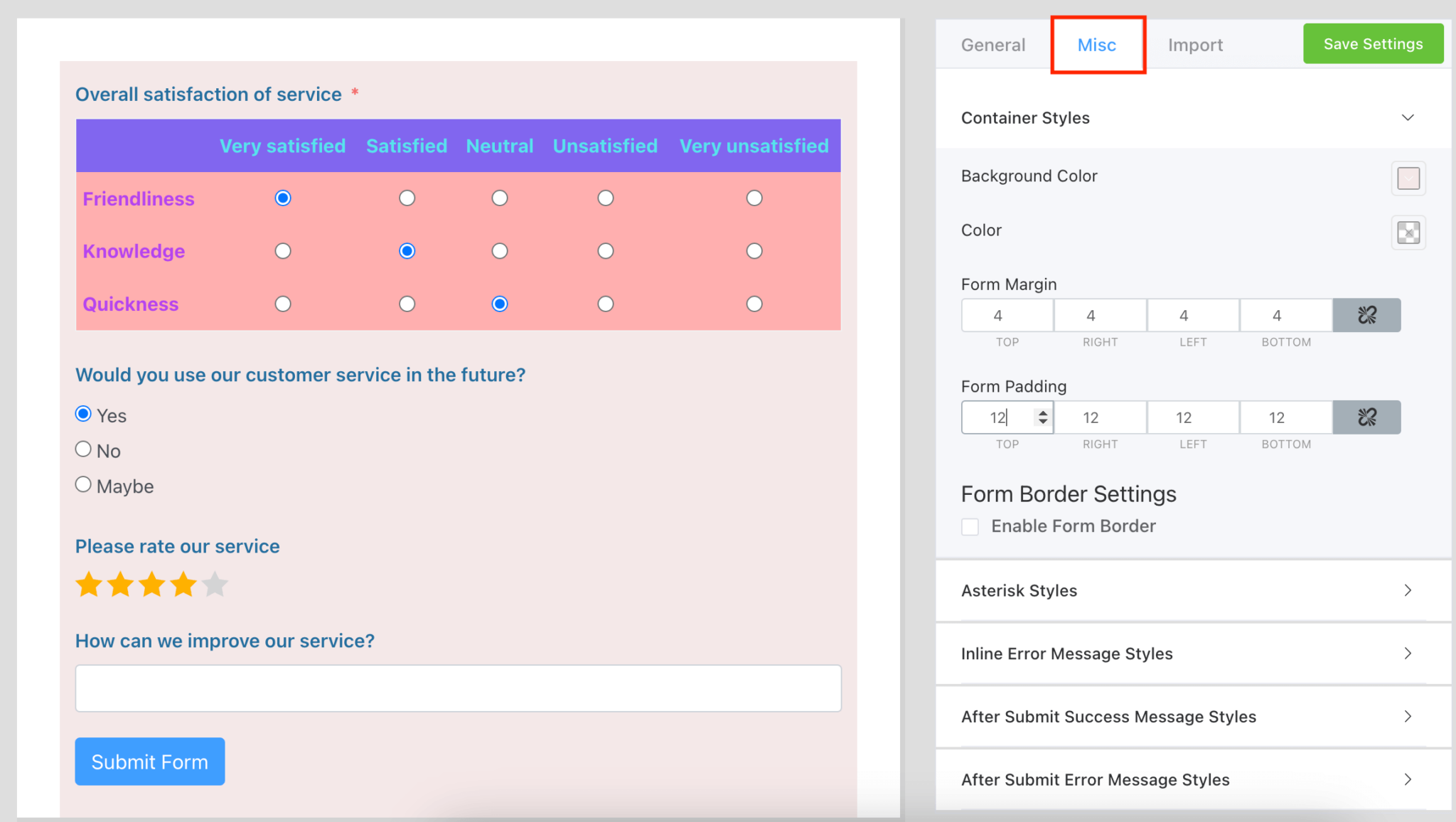Decrement Top padding with the down stepper arrow

(x=1042, y=423)
